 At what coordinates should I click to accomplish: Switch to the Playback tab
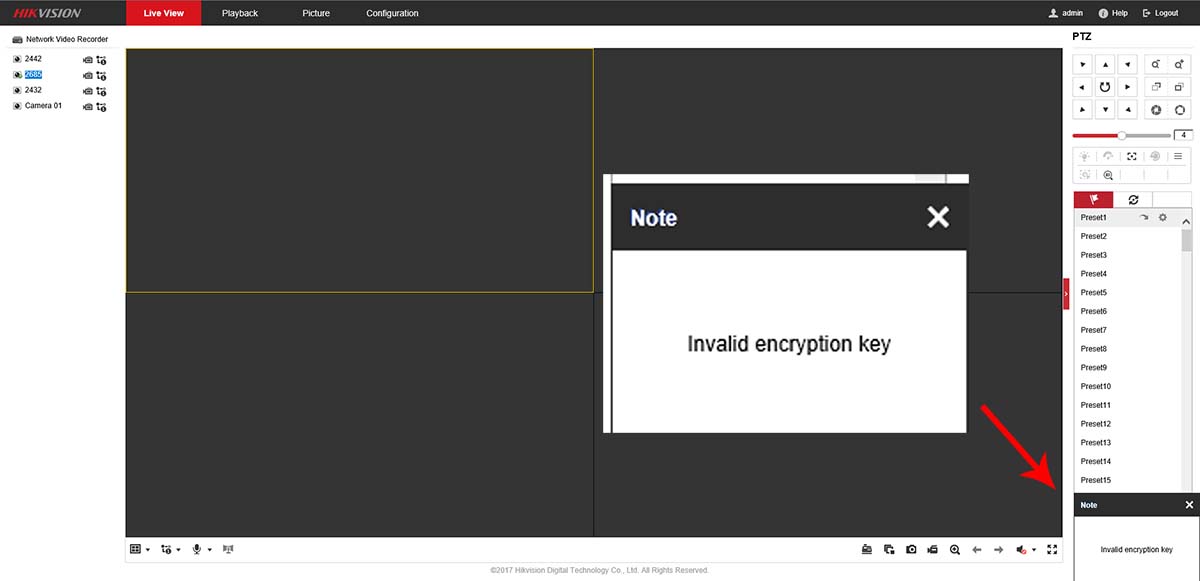click(239, 13)
